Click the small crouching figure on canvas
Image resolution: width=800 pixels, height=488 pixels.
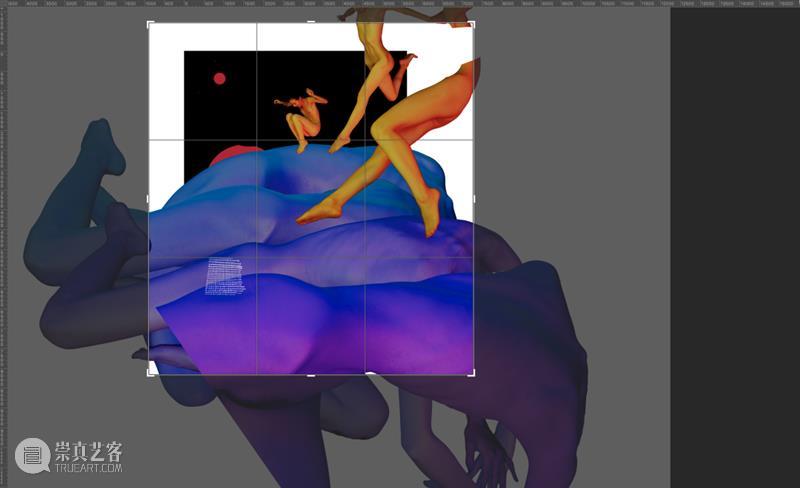click(x=303, y=119)
